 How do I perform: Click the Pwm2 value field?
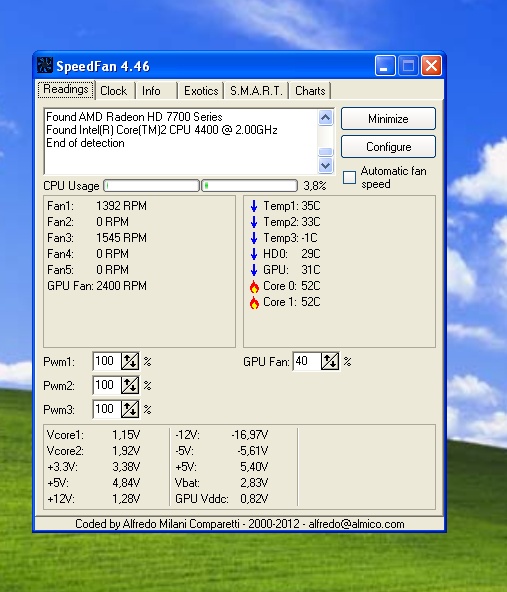point(106,385)
